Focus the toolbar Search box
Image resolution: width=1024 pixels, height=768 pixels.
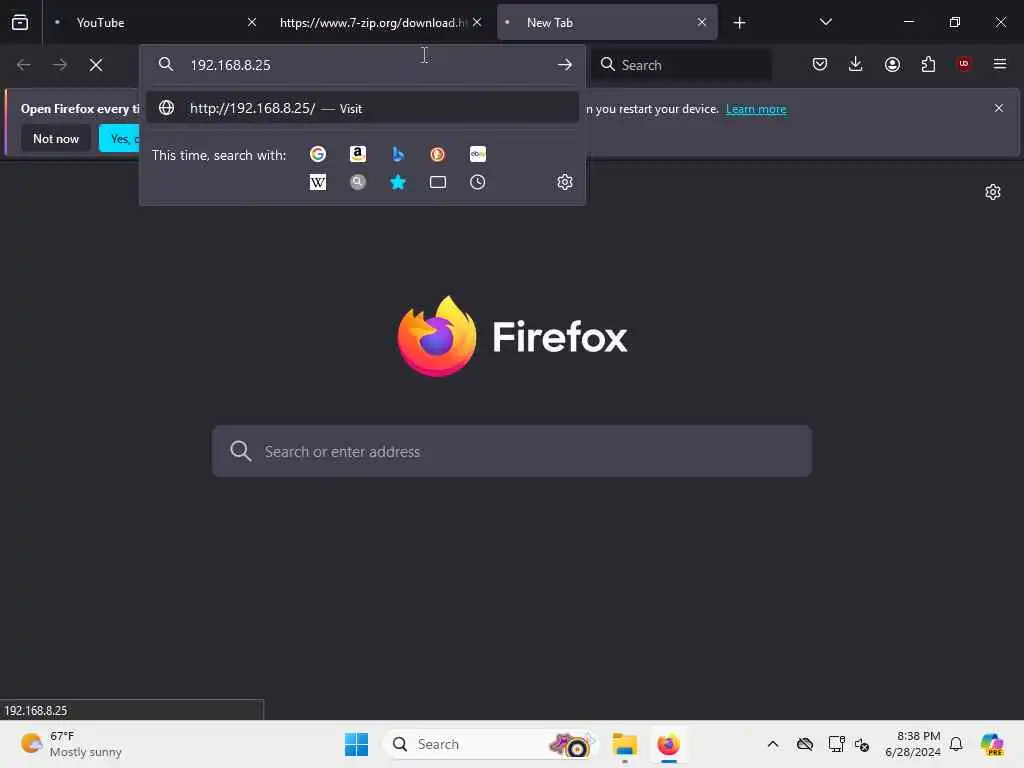[x=681, y=65]
